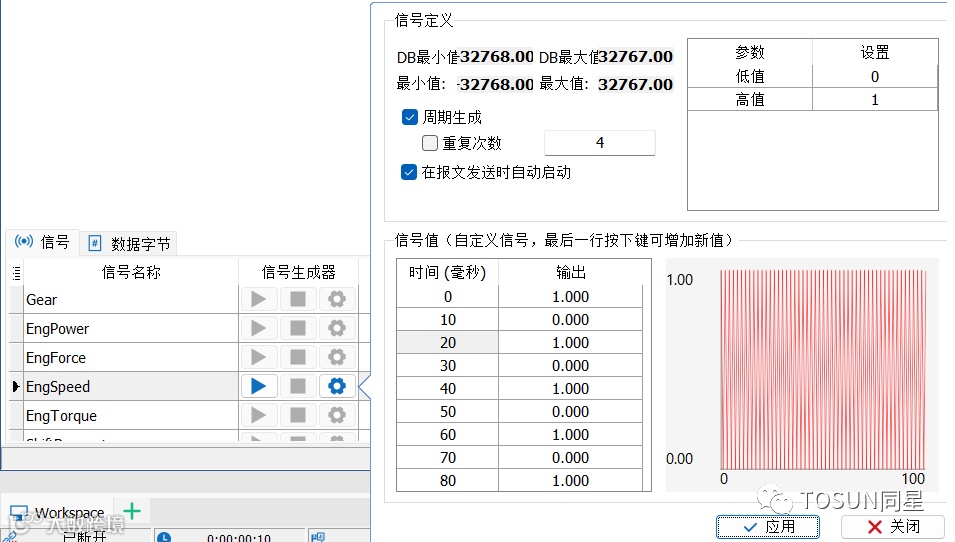
Task: Click the 时间 (毫秒) column header
Action: pos(448,272)
